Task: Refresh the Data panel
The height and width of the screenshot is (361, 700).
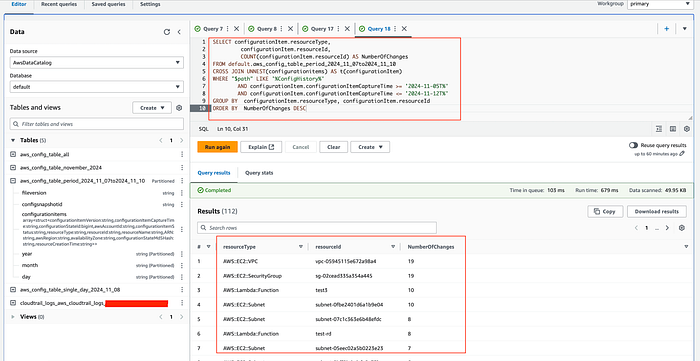Action: coord(167,32)
